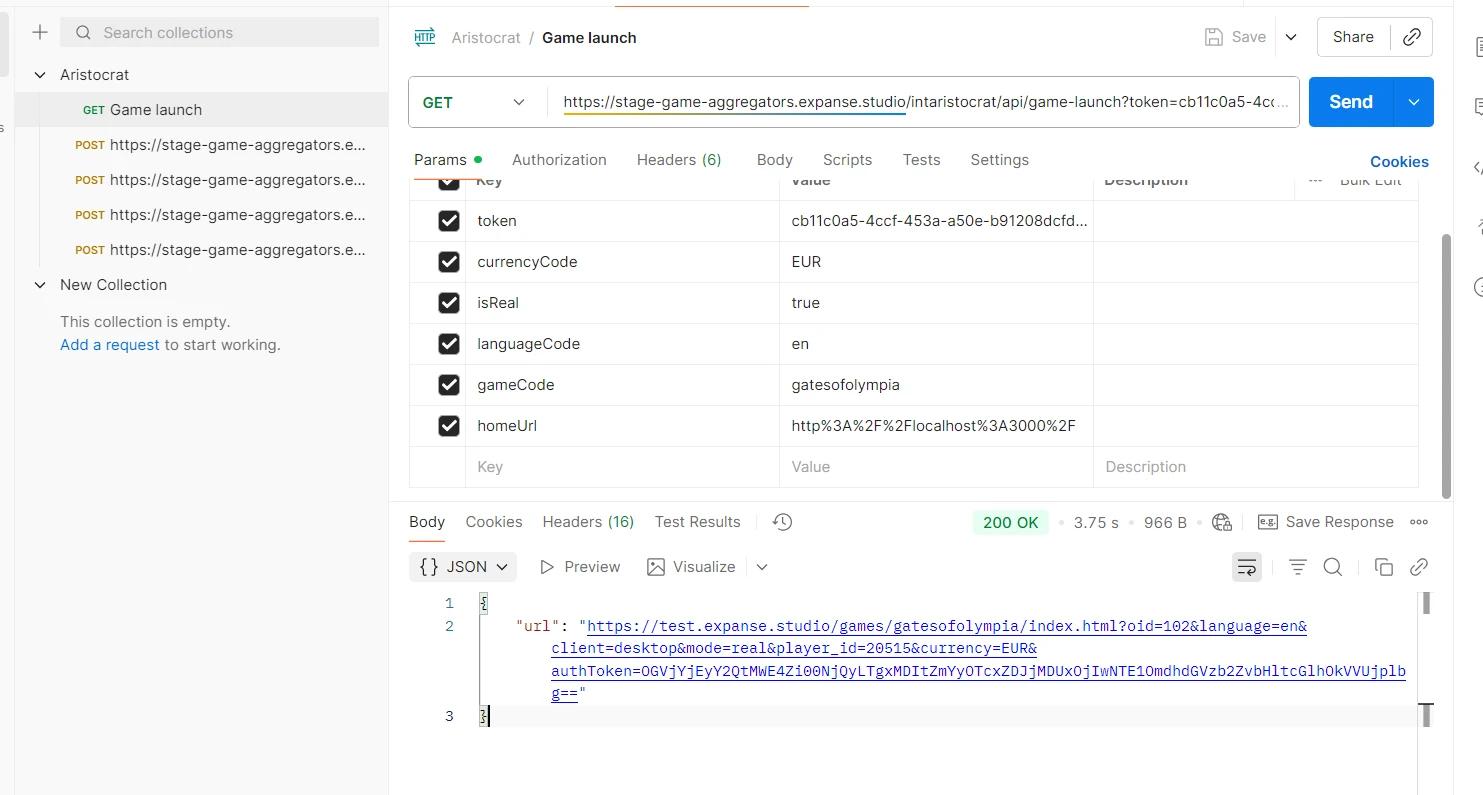Disable the homeUrl parameter checkbox

(449, 426)
